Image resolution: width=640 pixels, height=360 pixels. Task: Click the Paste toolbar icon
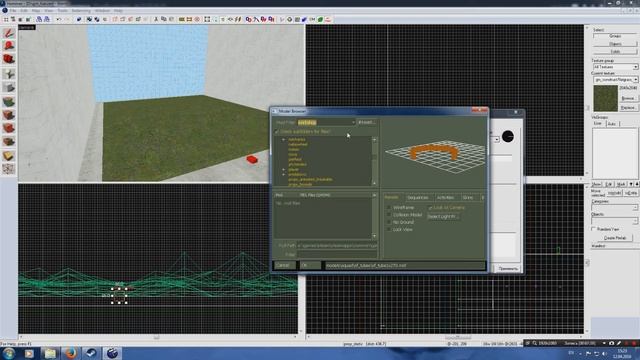(x=171, y=19)
